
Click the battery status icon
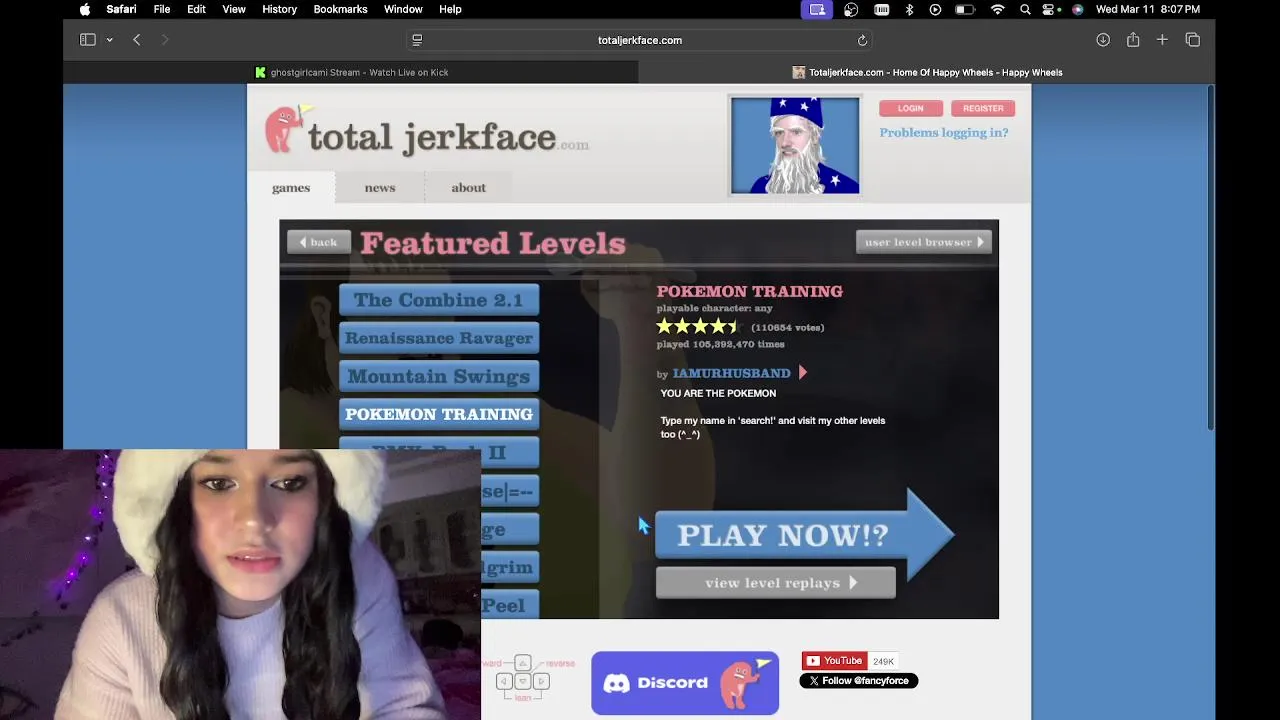point(965,9)
